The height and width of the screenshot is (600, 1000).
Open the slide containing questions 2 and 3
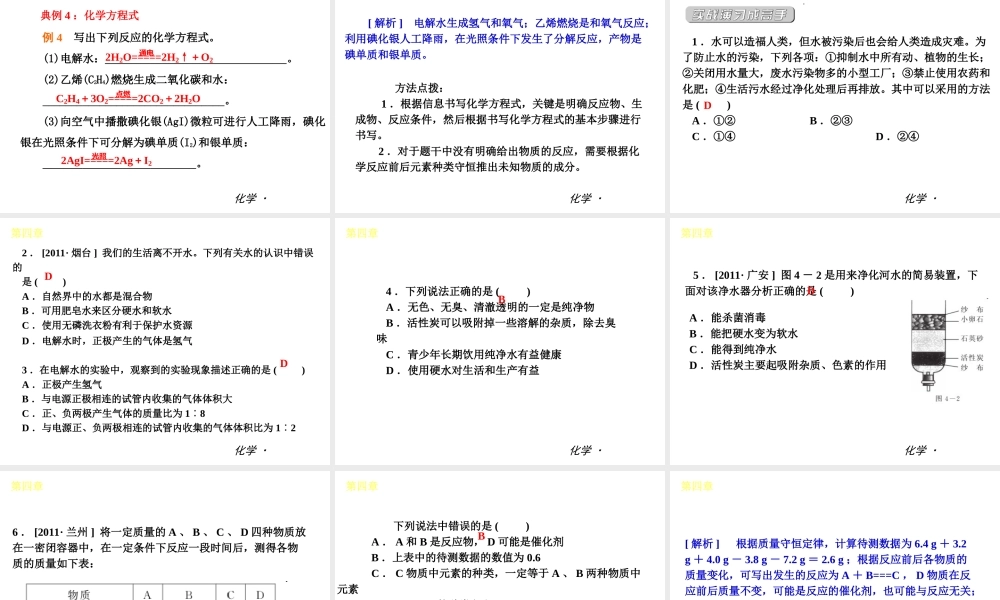(165, 341)
